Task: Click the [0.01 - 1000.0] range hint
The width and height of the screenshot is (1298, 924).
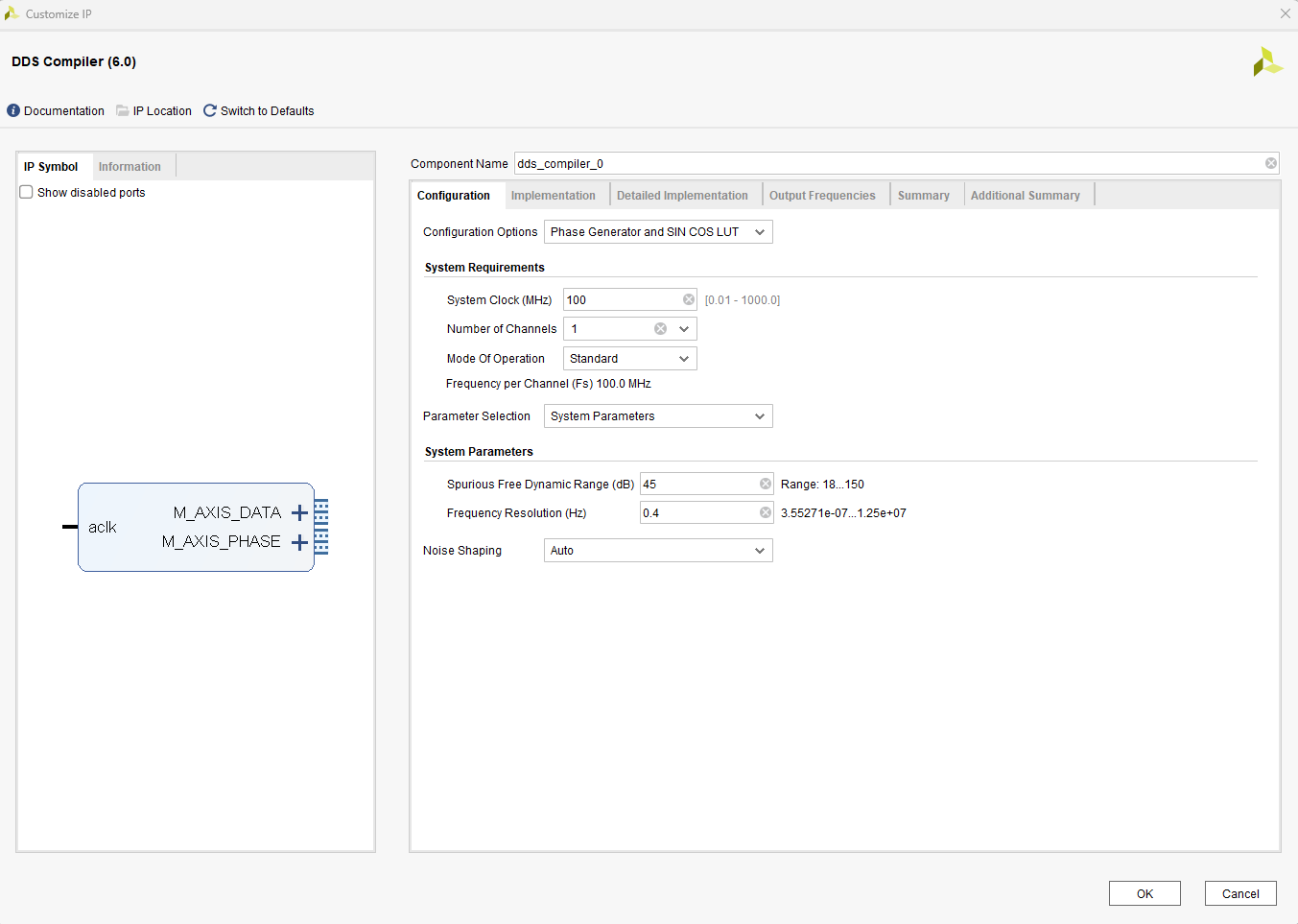Action: click(x=743, y=299)
